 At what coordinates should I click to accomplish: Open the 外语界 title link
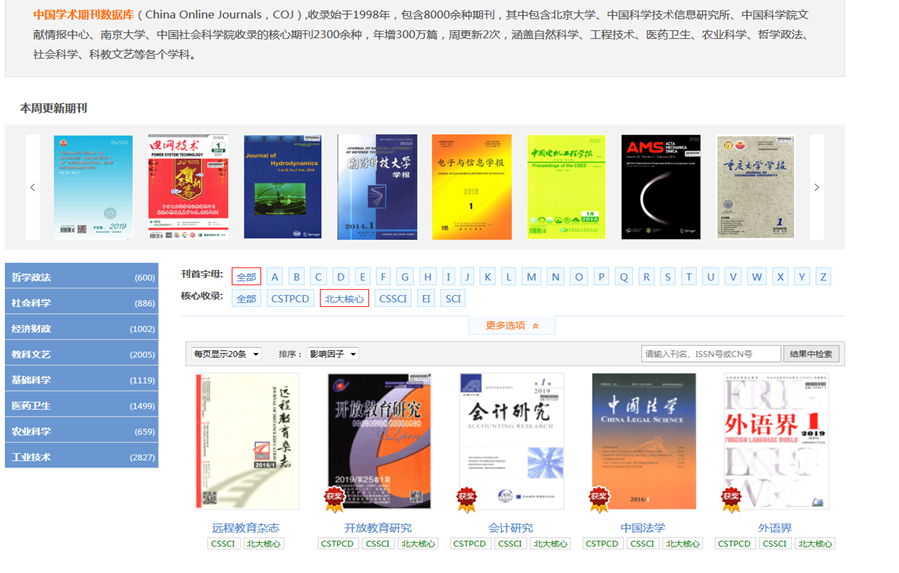(775, 528)
